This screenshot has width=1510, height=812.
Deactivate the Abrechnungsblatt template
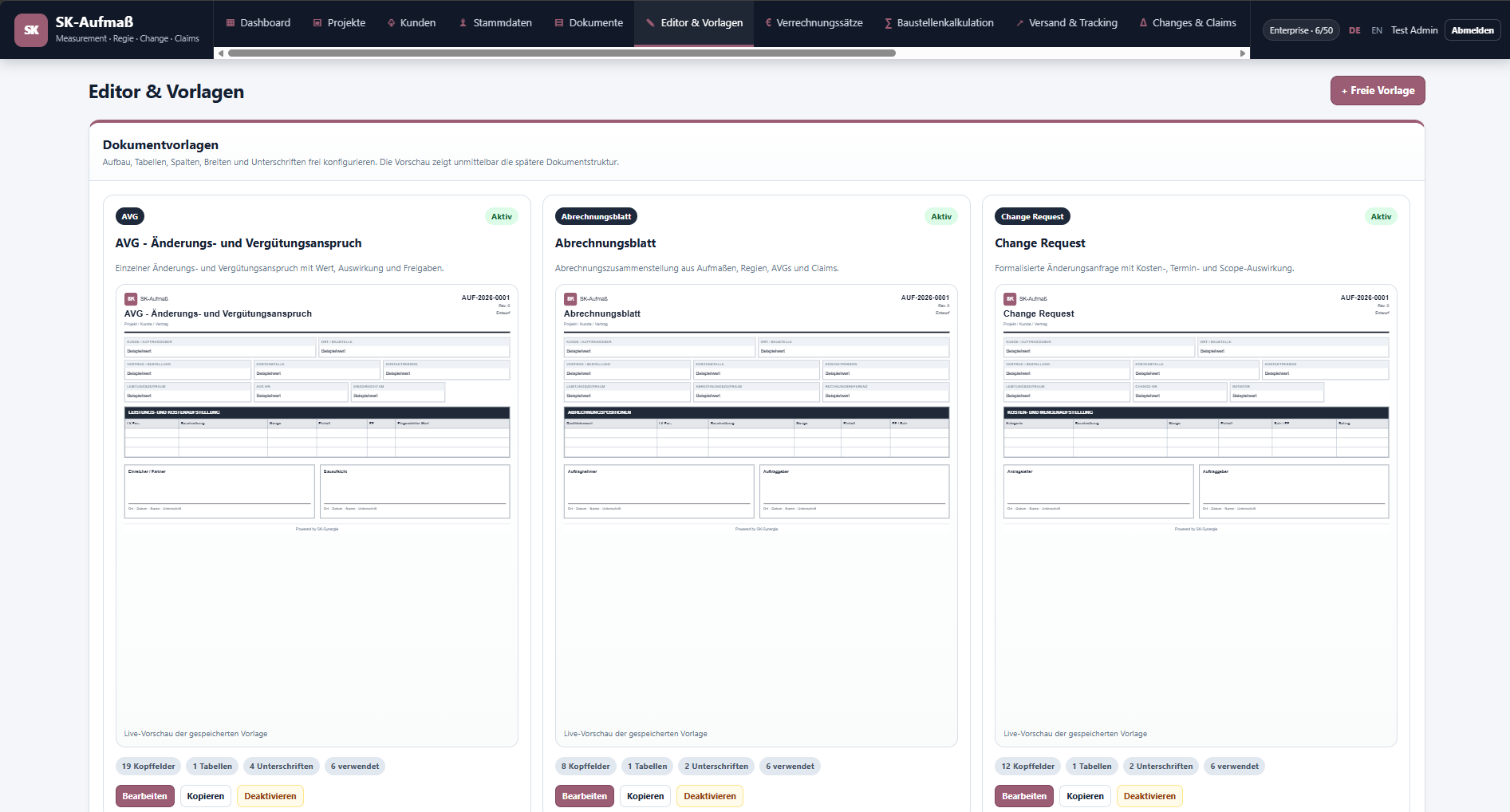710,796
